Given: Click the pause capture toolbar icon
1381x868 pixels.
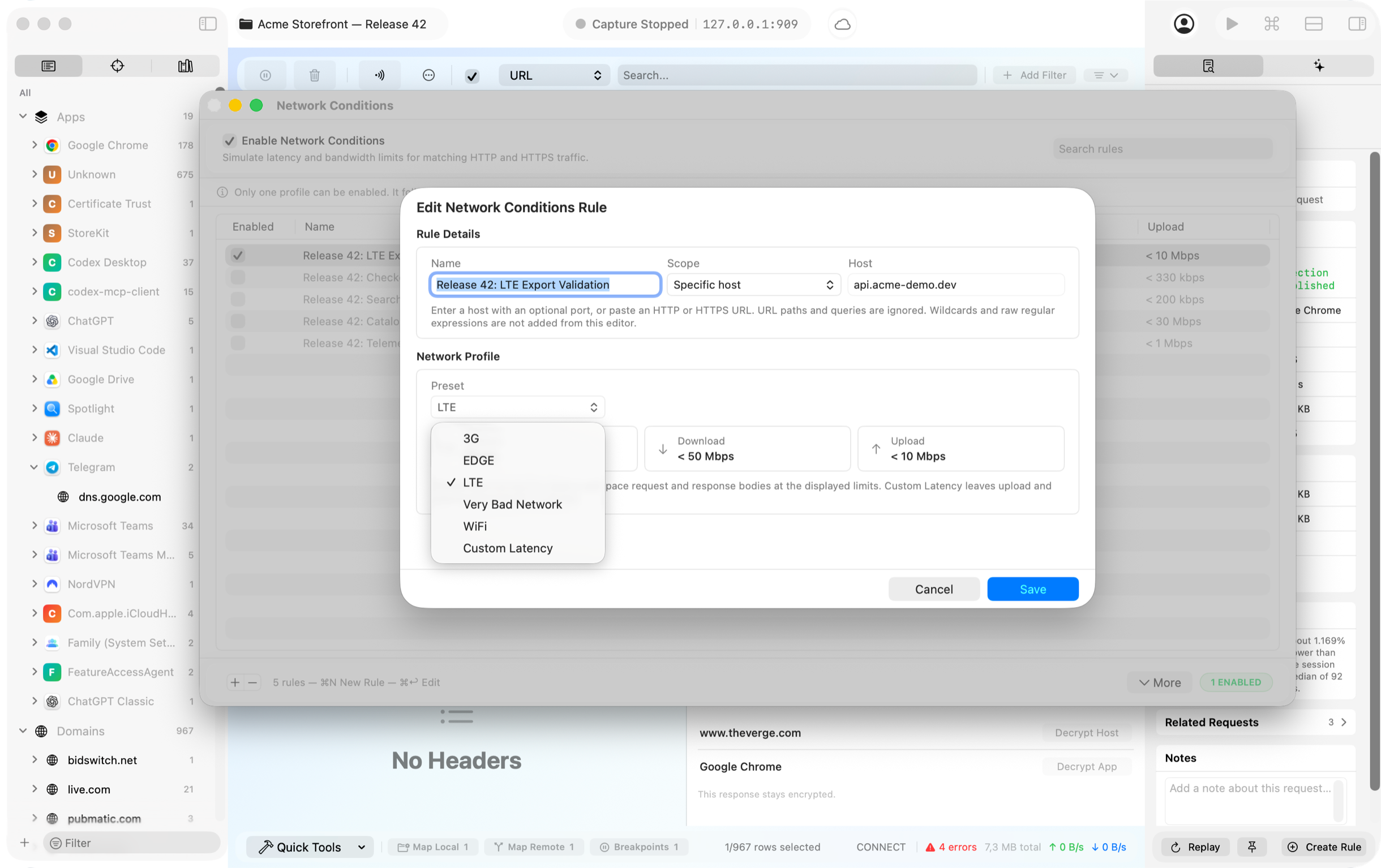Looking at the screenshot, I should coord(265,75).
